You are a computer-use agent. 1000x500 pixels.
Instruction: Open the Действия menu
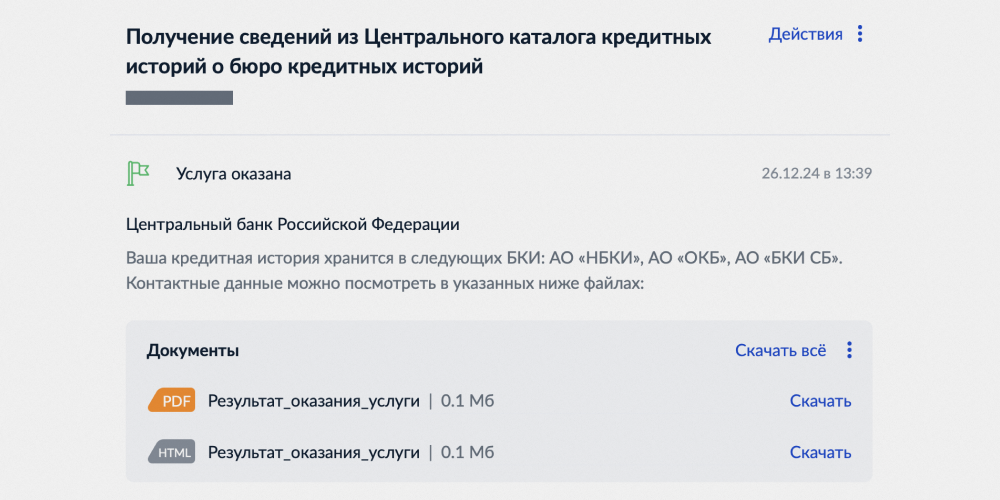click(804, 34)
